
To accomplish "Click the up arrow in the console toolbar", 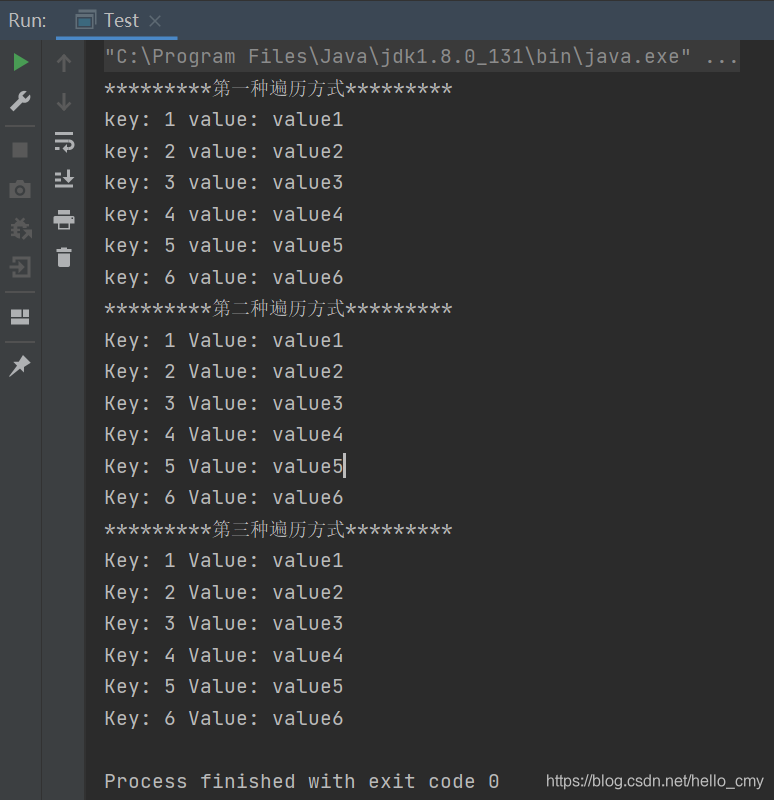I will pos(64,63).
